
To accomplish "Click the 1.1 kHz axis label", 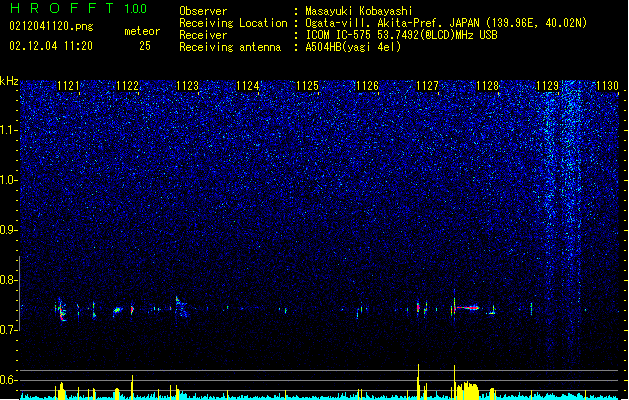I will tap(9, 130).
